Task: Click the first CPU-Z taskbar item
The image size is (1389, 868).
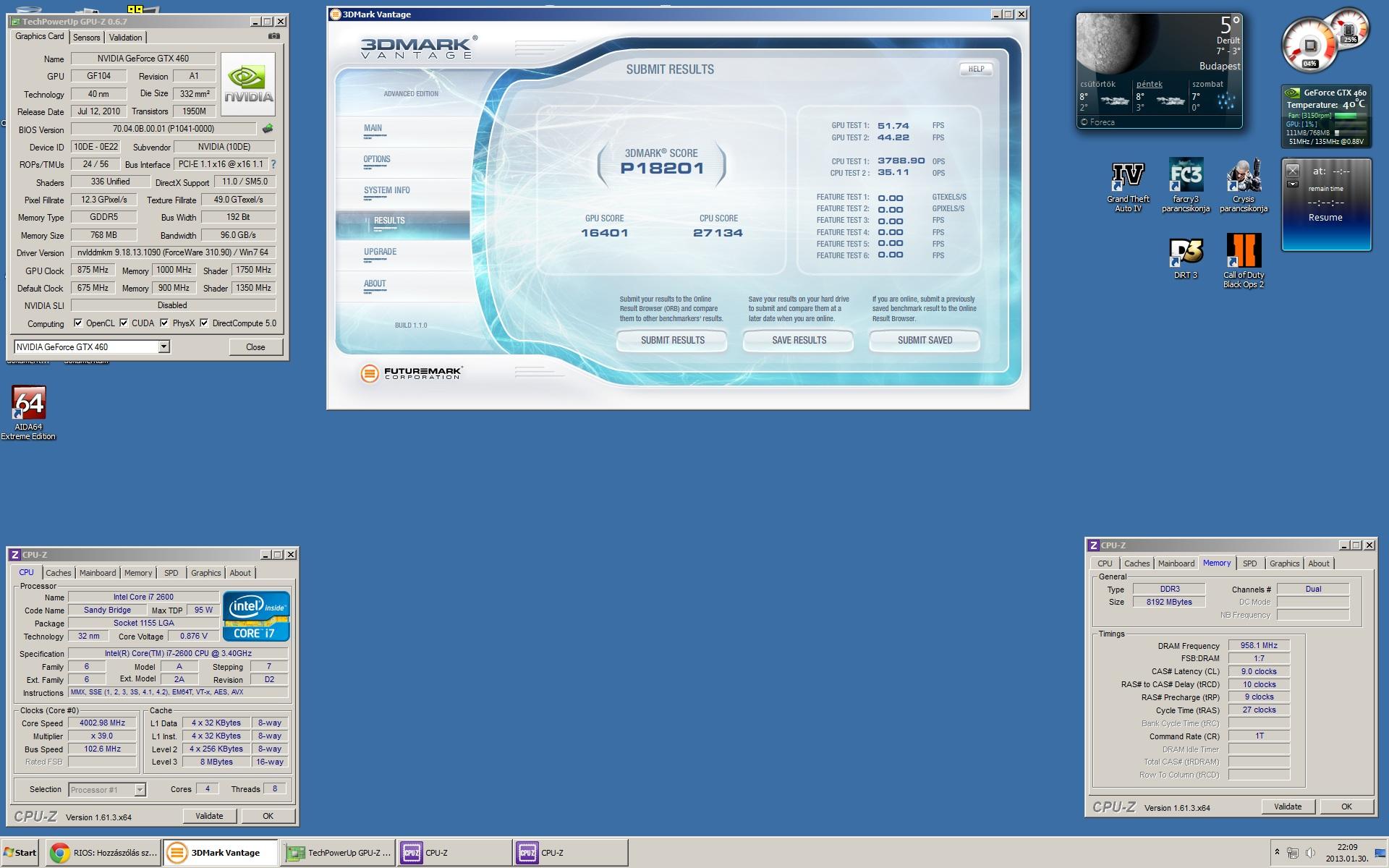Action: [x=454, y=853]
